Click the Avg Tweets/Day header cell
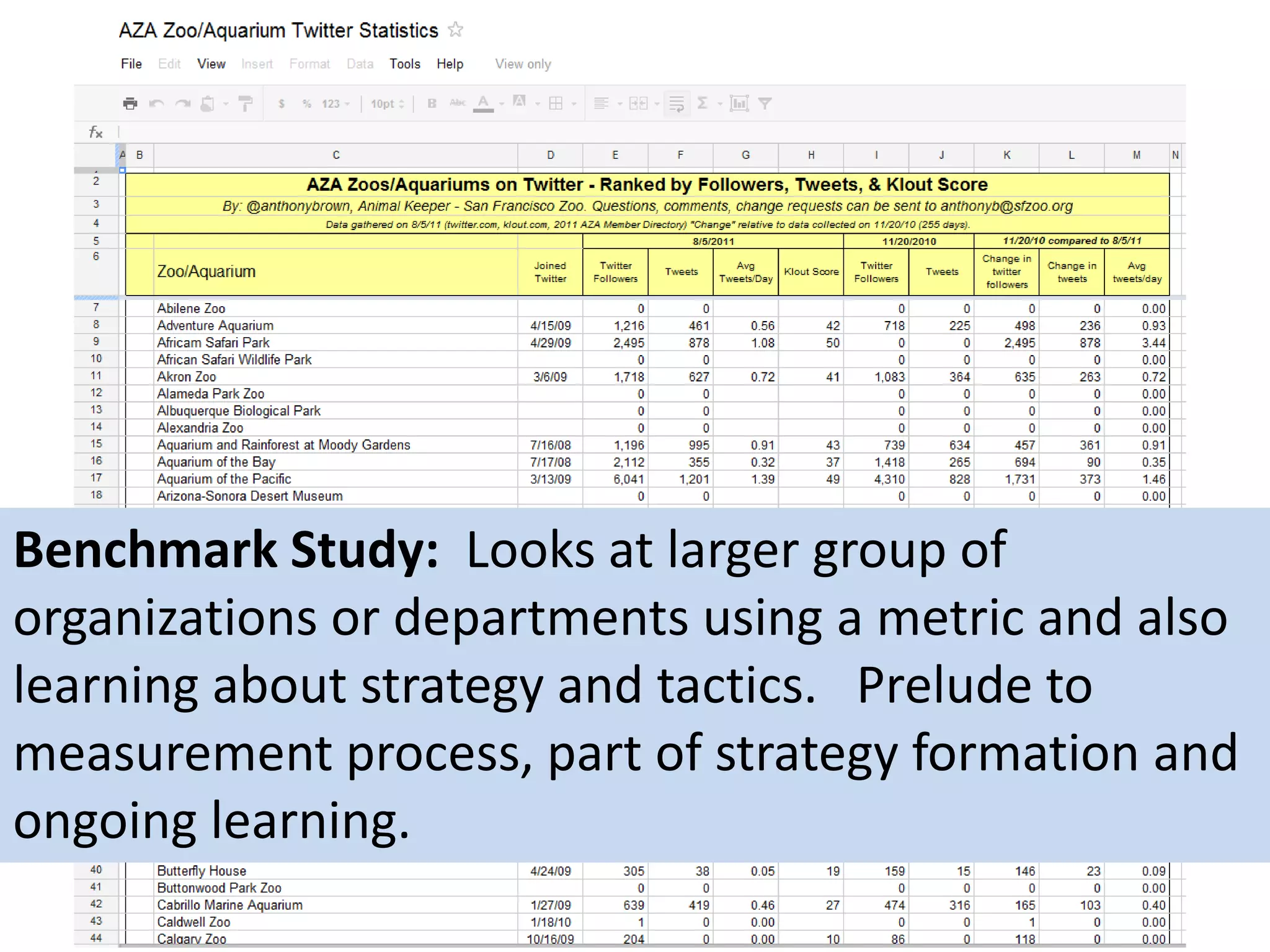 tap(745, 271)
